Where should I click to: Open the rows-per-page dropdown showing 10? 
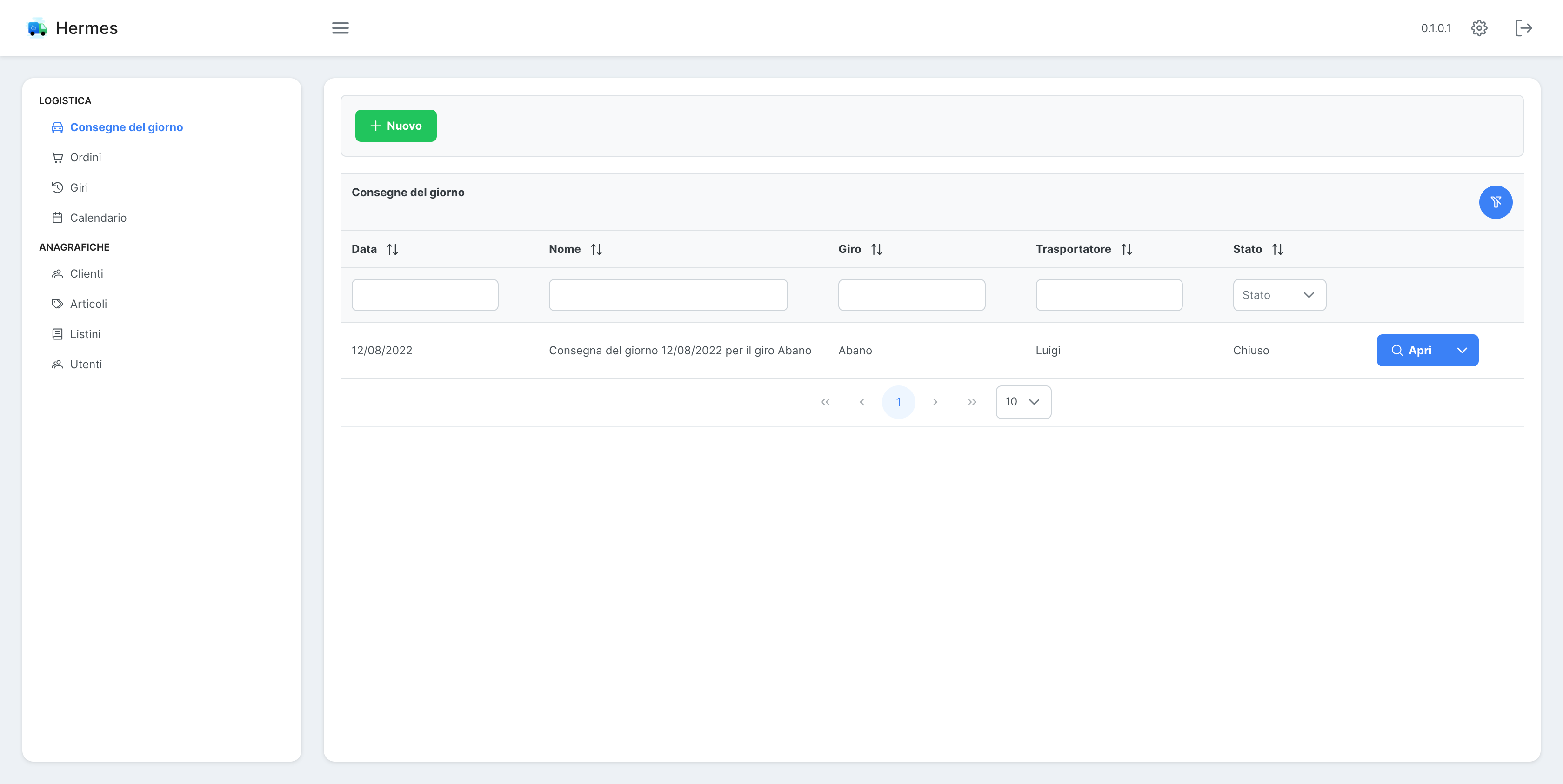click(1023, 402)
